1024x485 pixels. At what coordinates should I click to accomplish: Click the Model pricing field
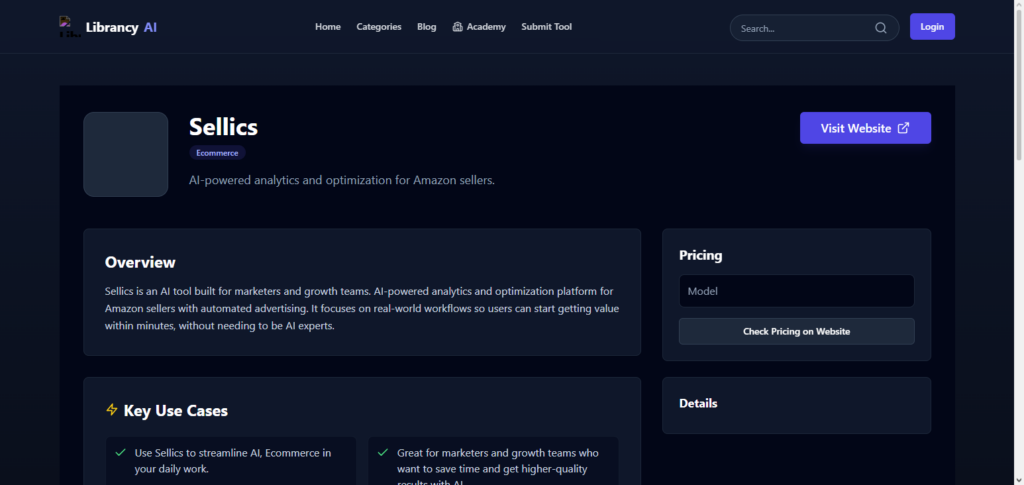click(796, 291)
